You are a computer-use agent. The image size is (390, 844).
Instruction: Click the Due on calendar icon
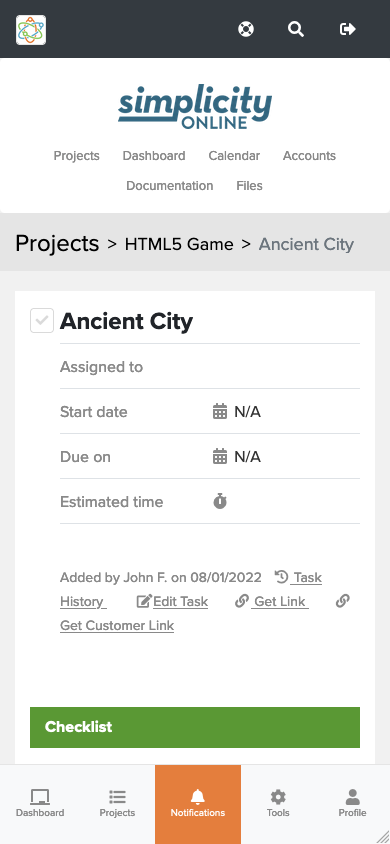pos(219,457)
